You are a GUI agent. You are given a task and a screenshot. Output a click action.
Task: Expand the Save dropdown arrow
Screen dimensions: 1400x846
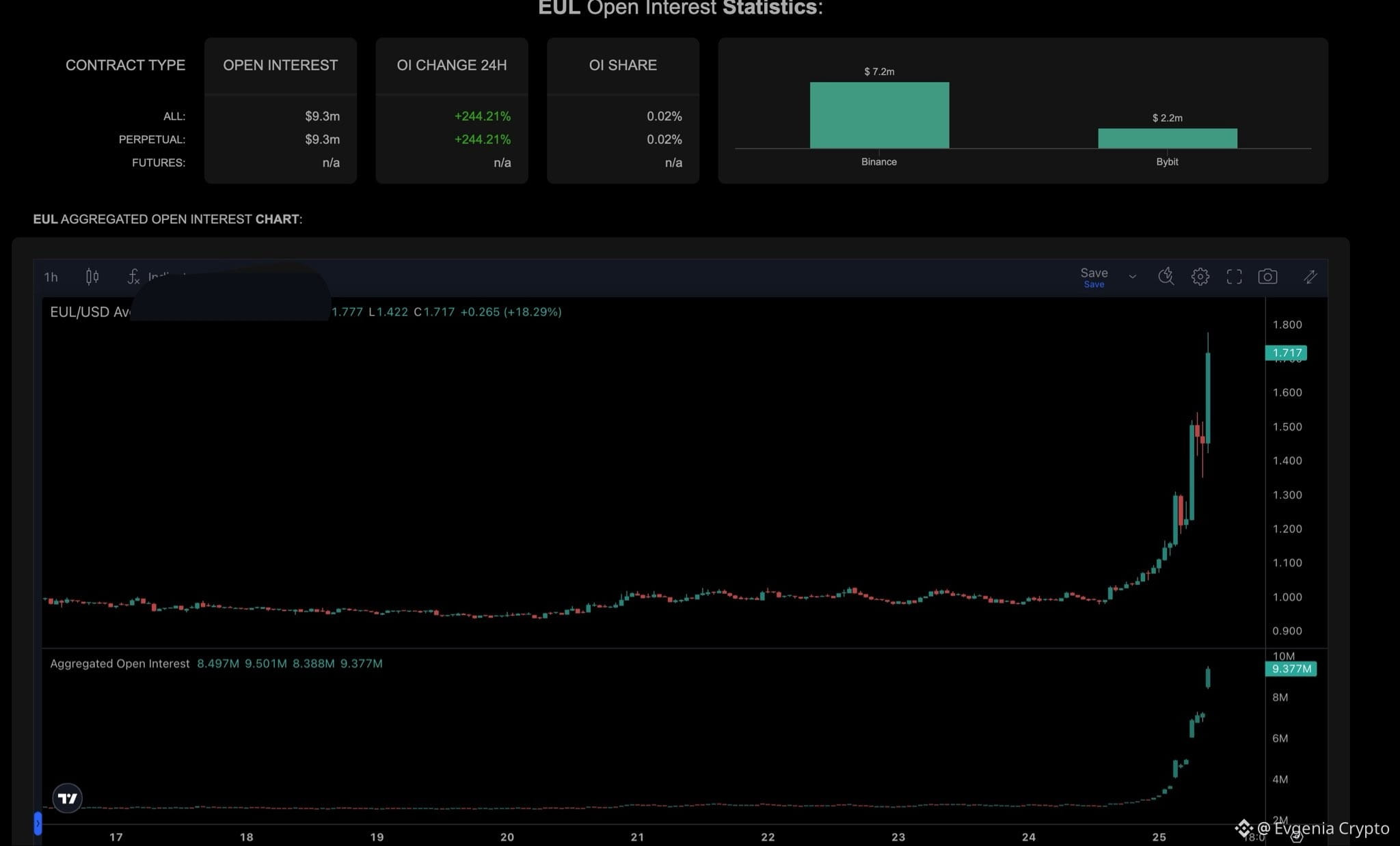click(x=1133, y=277)
